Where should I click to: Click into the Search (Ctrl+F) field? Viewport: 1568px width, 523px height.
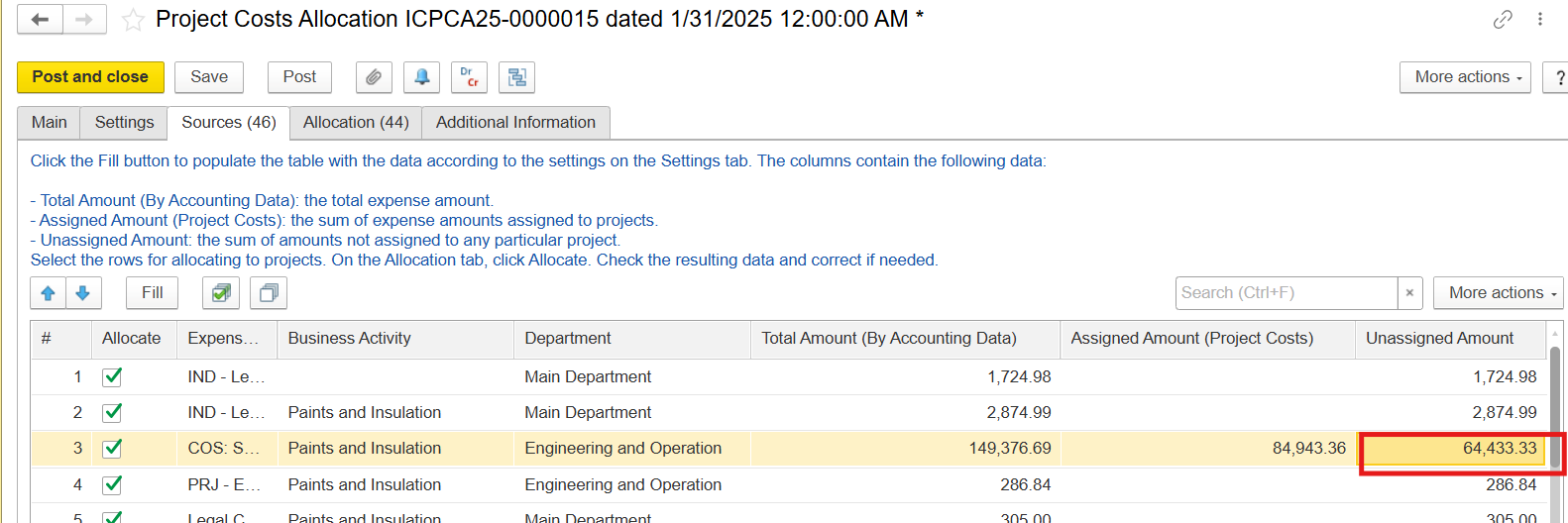click(x=1286, y=293)
